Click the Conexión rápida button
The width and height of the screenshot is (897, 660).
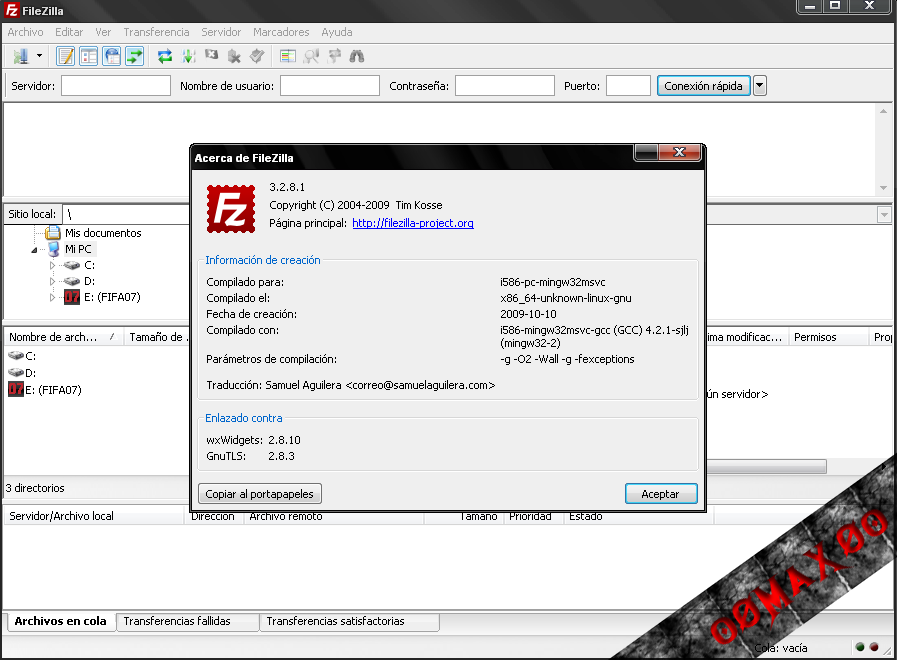click(703, 86)
